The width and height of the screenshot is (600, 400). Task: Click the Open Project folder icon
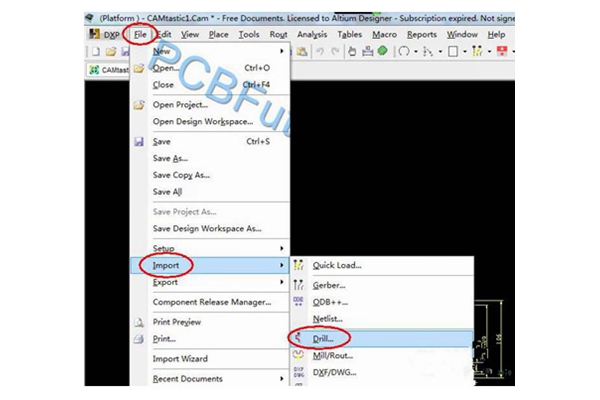[x=139, y=105]
